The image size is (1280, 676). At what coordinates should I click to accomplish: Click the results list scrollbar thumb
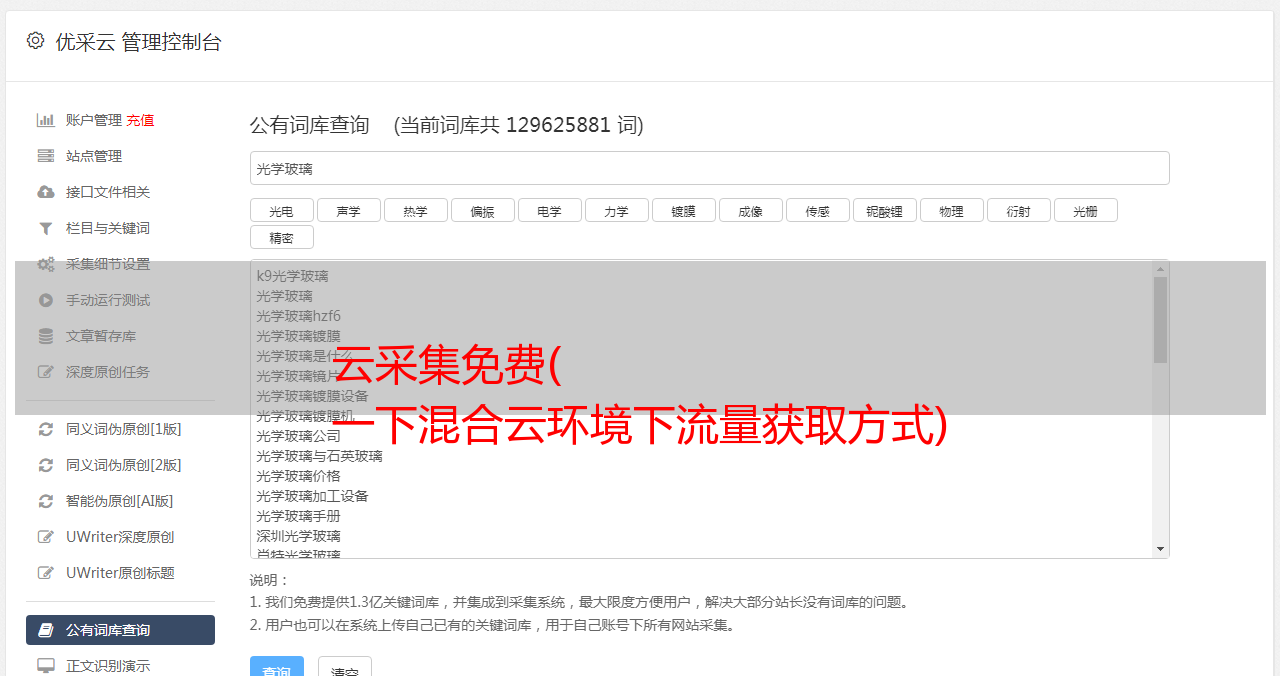pos(1160,320)
